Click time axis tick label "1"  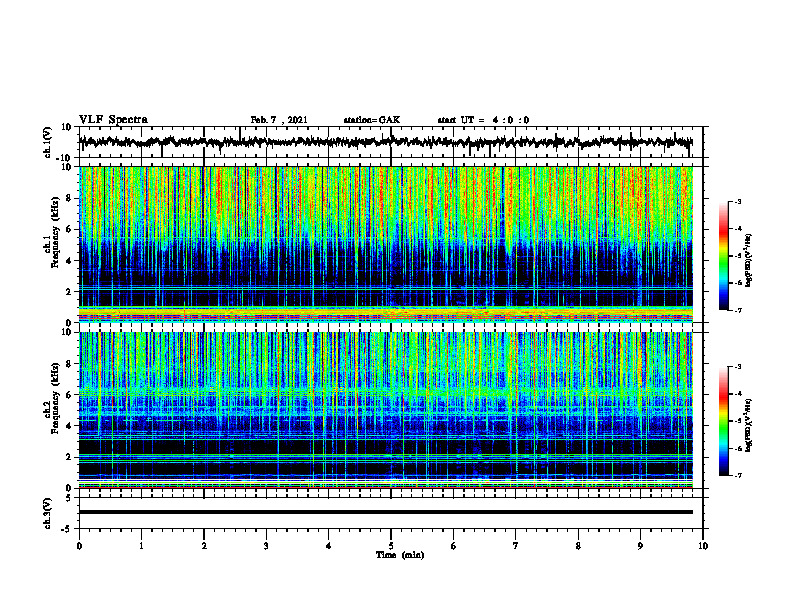(x=141, y=546)
